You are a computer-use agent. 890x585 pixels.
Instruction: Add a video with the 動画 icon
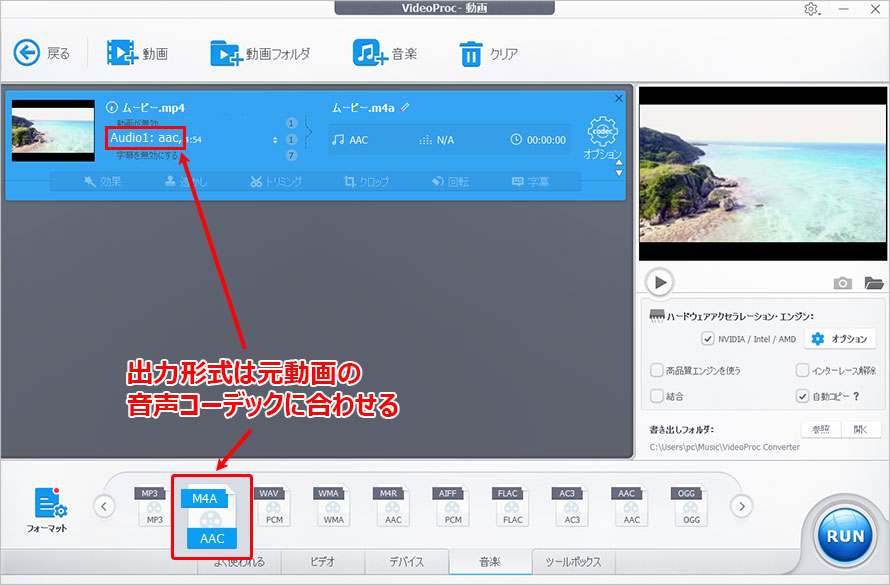pos(122,53)
